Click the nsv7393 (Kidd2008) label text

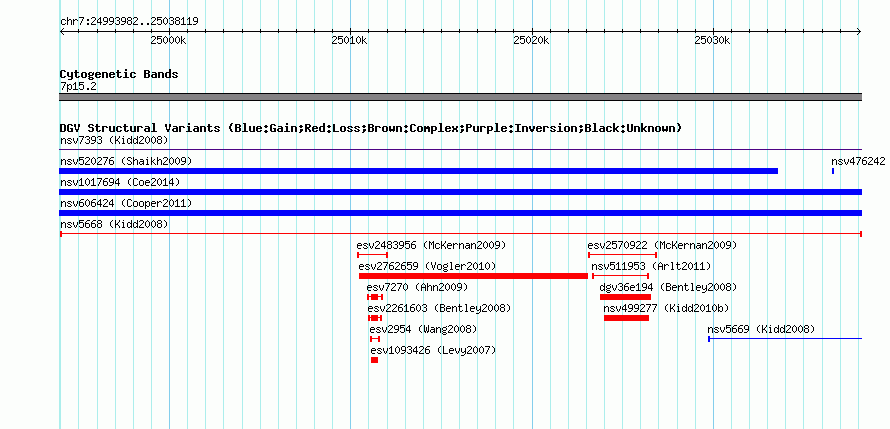114,140
